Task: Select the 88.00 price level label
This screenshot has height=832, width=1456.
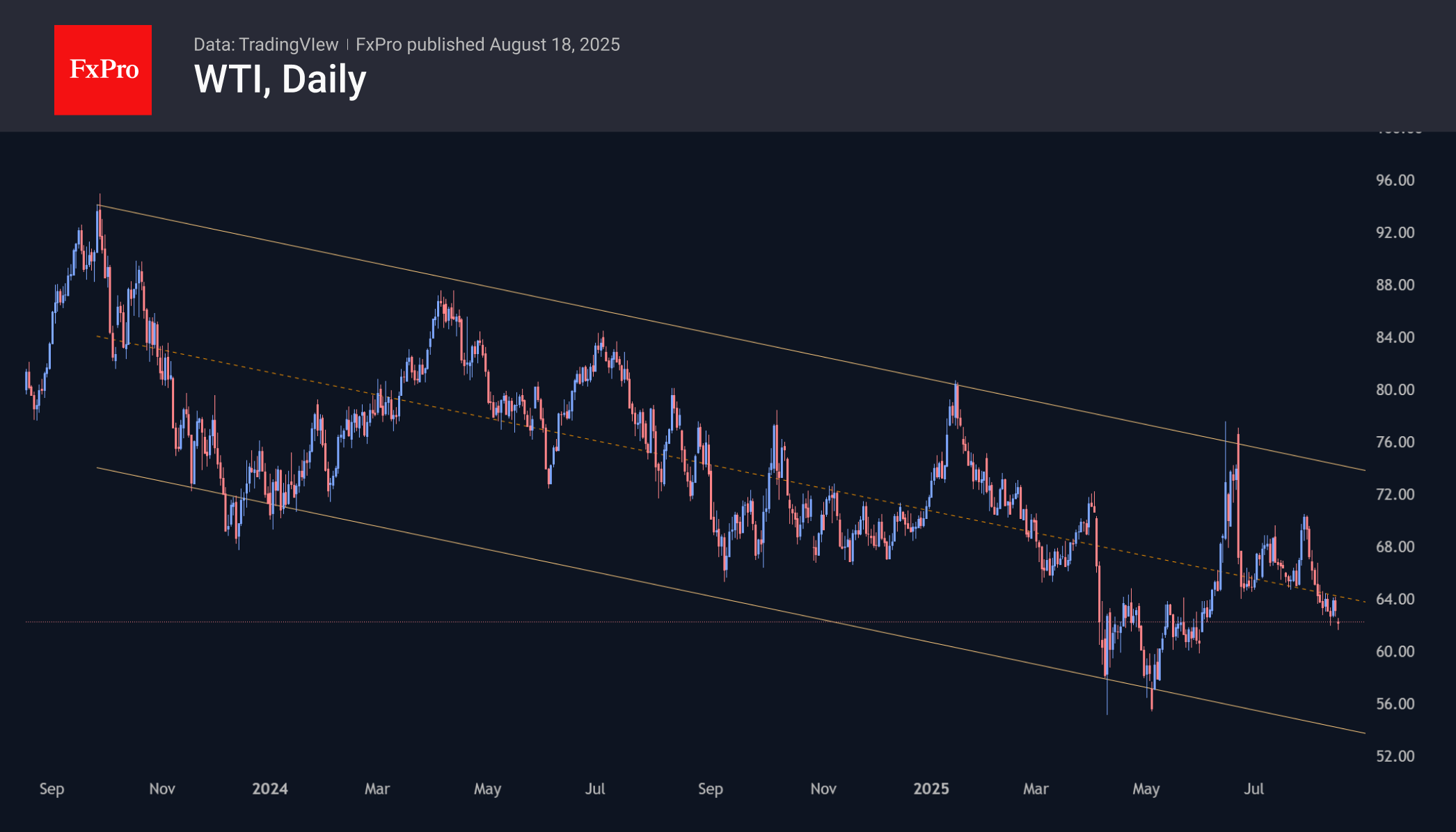Action: point(1395,285)
